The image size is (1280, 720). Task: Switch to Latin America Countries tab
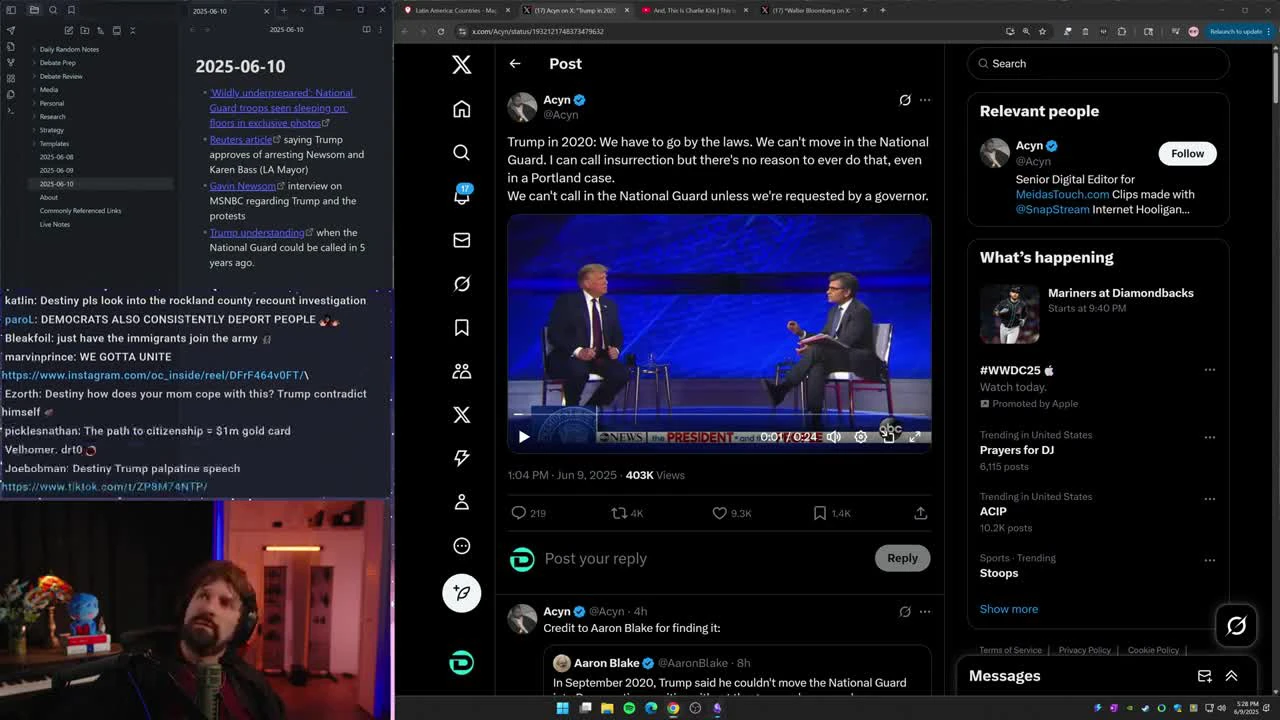(456, 10)
